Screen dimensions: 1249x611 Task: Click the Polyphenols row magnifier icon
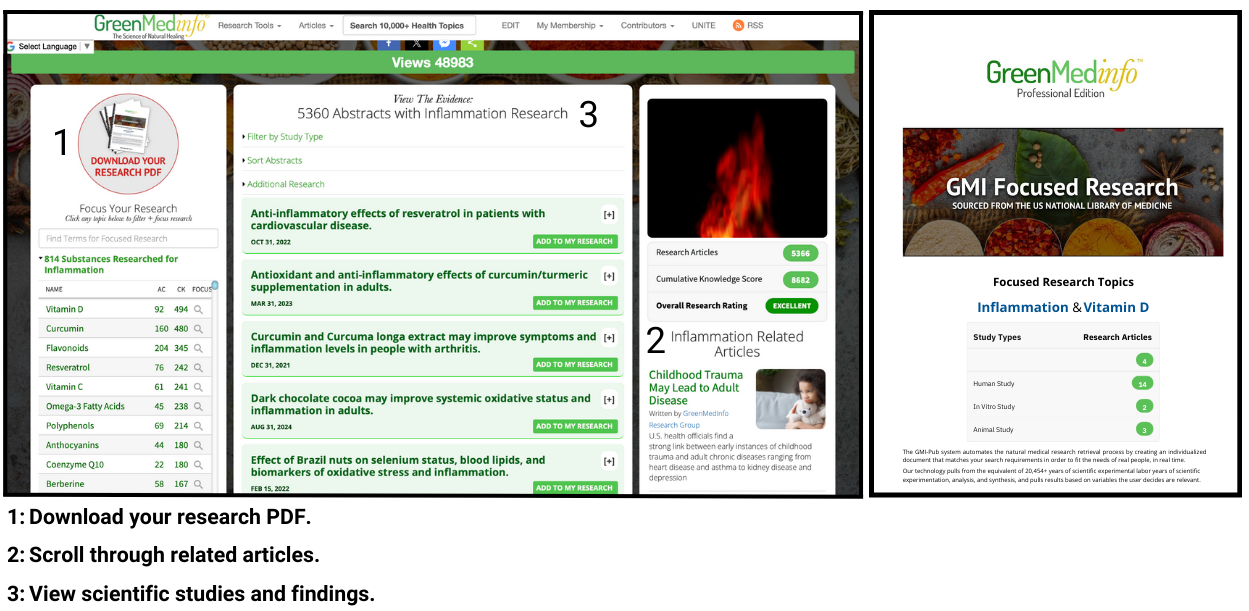click(198, 426)
